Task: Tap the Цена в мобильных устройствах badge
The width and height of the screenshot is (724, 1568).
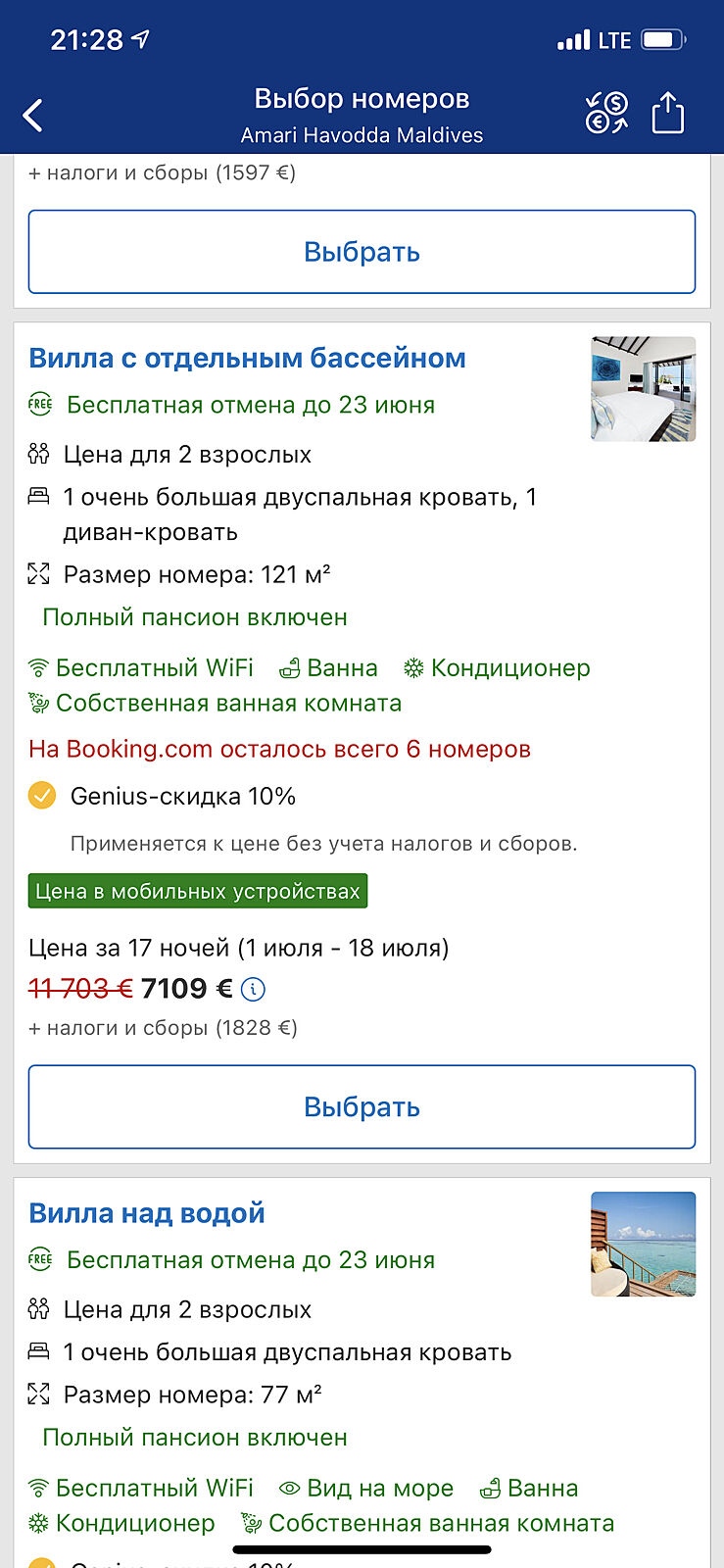Action: [x=198, y=891]
